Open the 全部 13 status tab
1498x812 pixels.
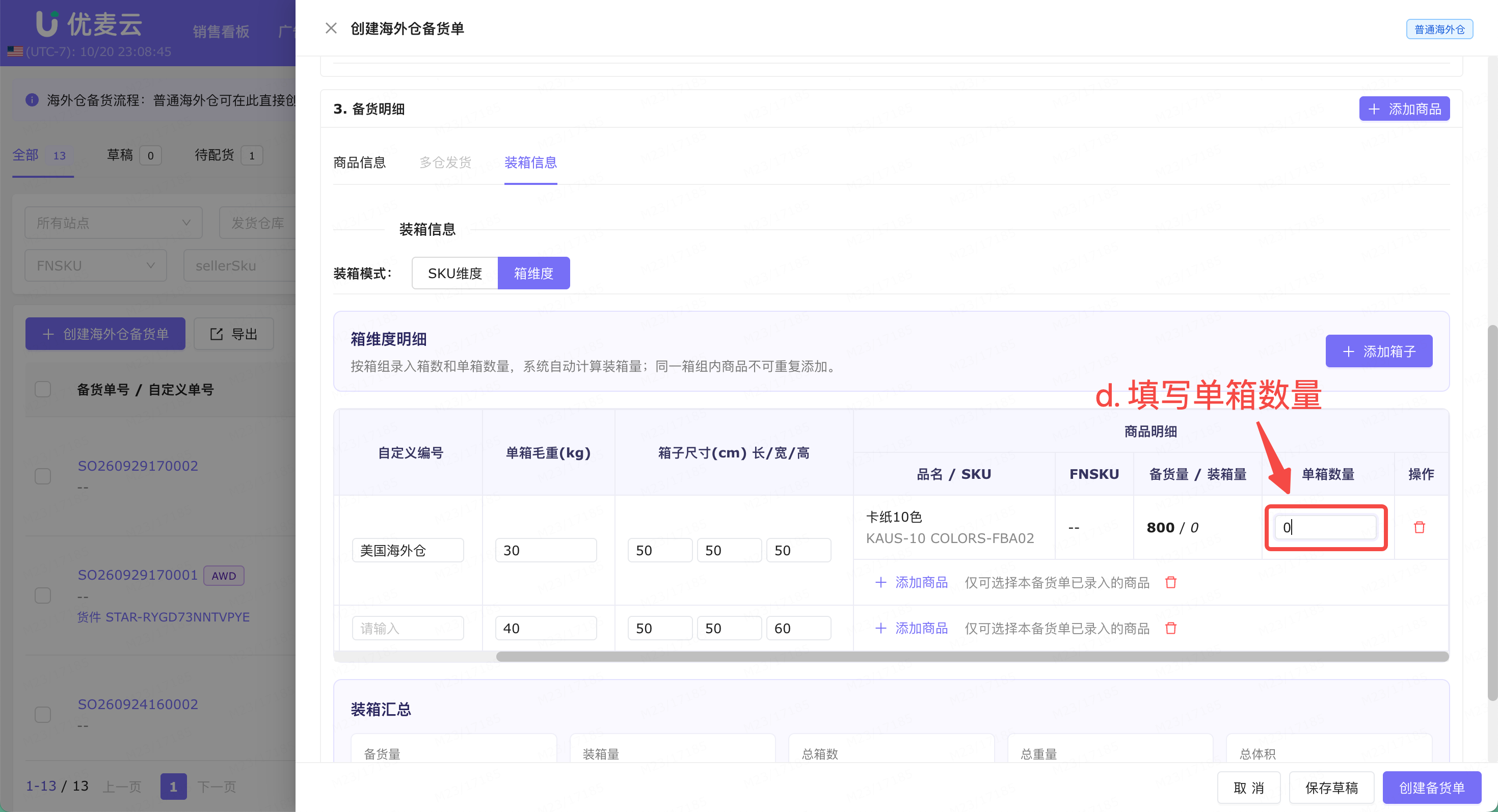point(42,155)
